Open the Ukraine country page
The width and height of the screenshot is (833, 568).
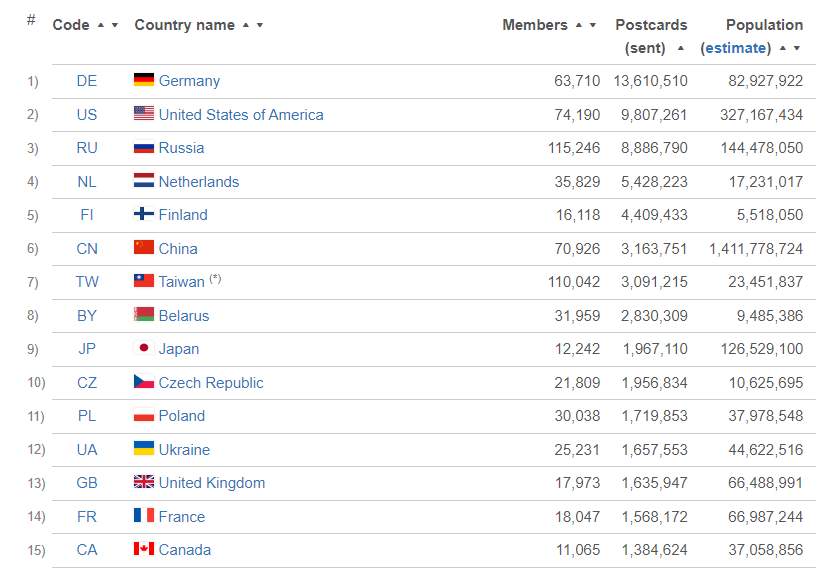click(184, 449)
